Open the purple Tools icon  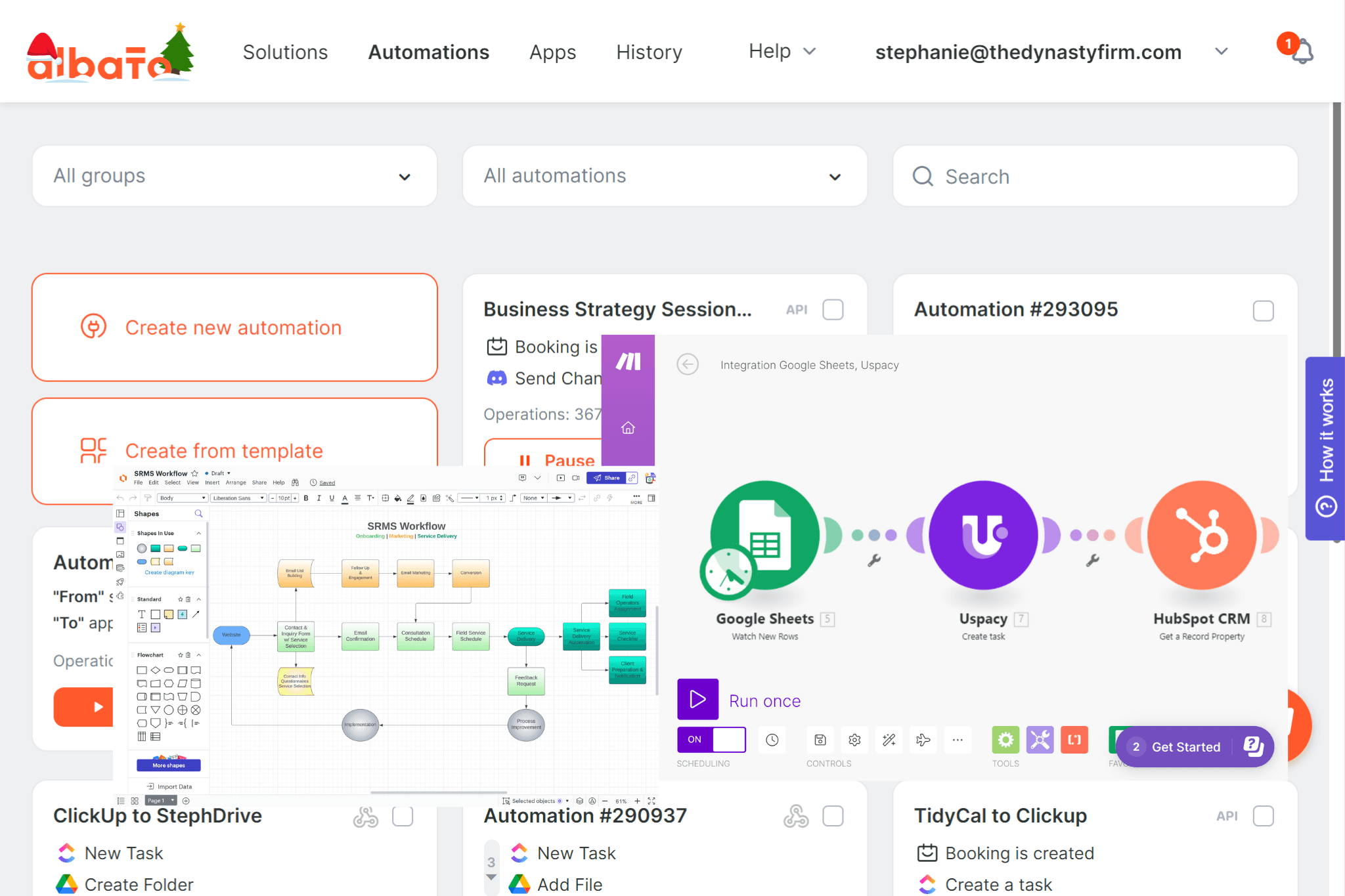1040,740
